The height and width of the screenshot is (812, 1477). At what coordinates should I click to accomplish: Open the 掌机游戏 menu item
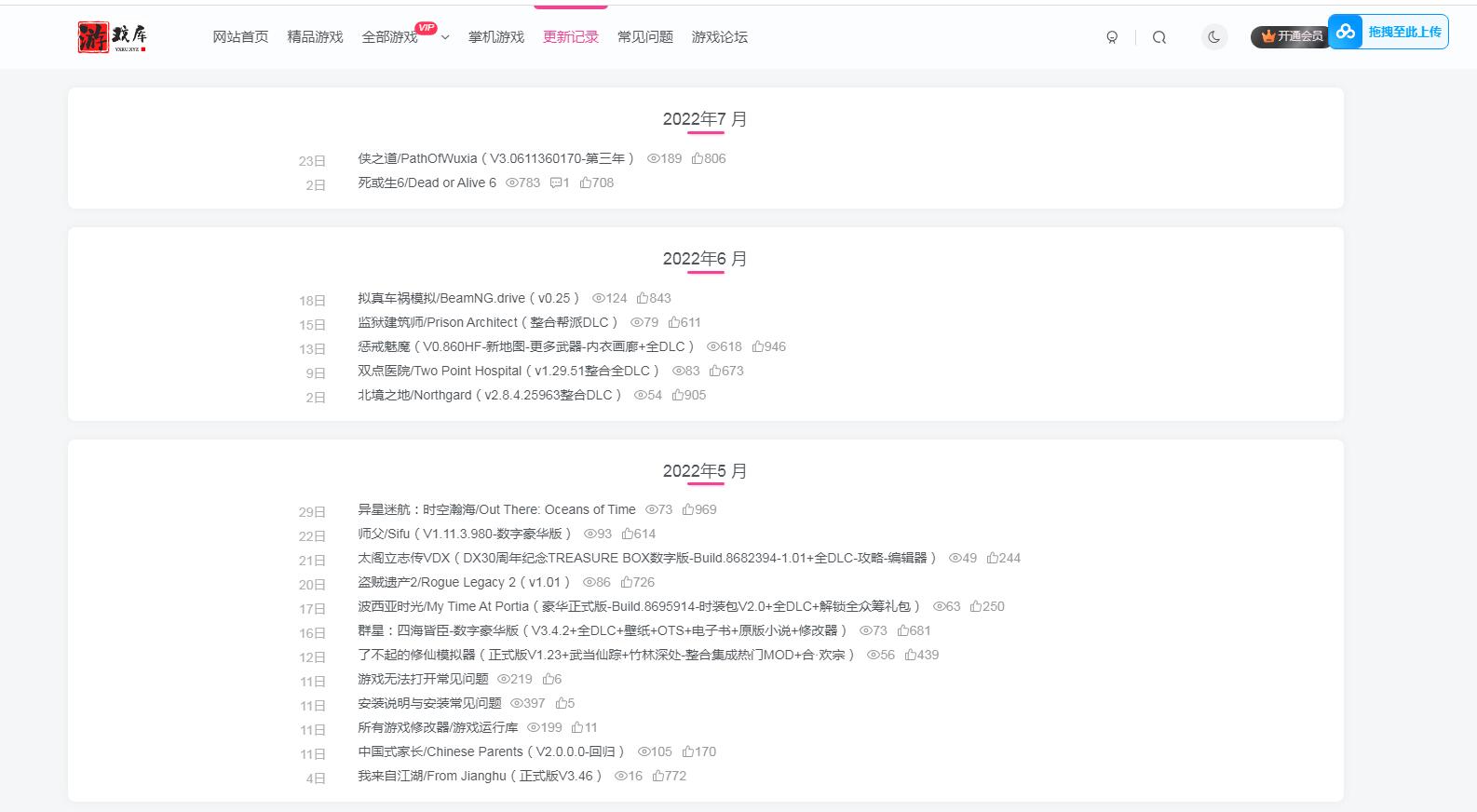pos(495,37)
